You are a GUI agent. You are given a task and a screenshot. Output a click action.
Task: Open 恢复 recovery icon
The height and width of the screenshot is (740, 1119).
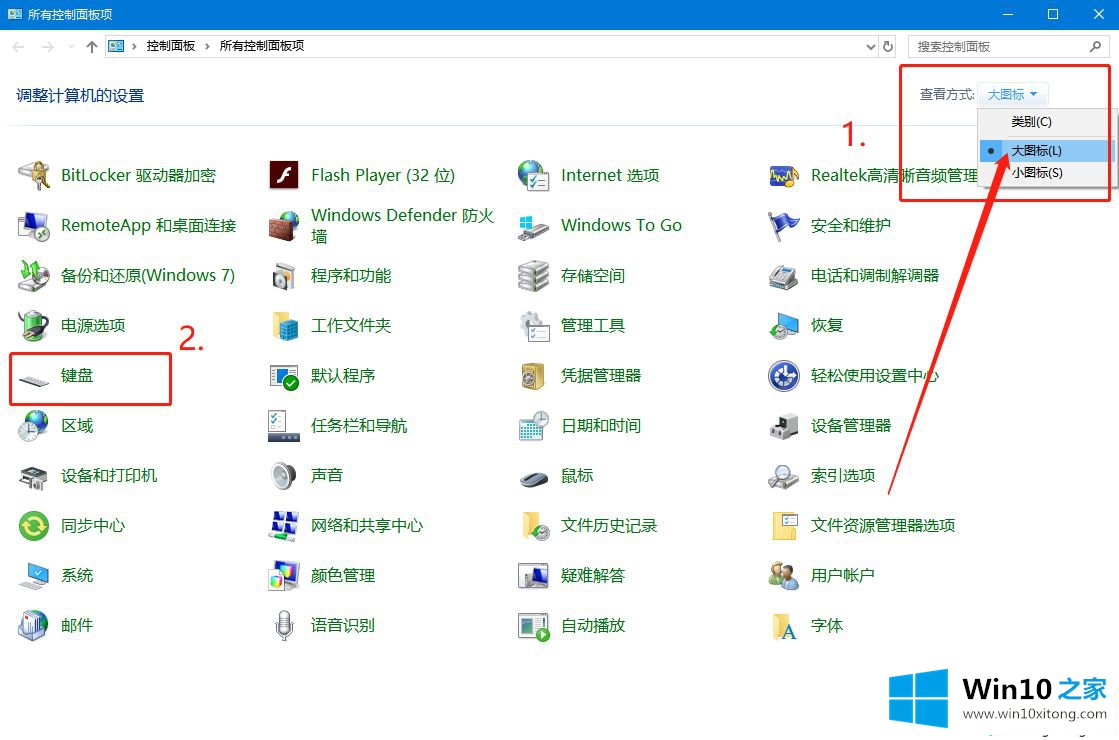pos(784,325)
